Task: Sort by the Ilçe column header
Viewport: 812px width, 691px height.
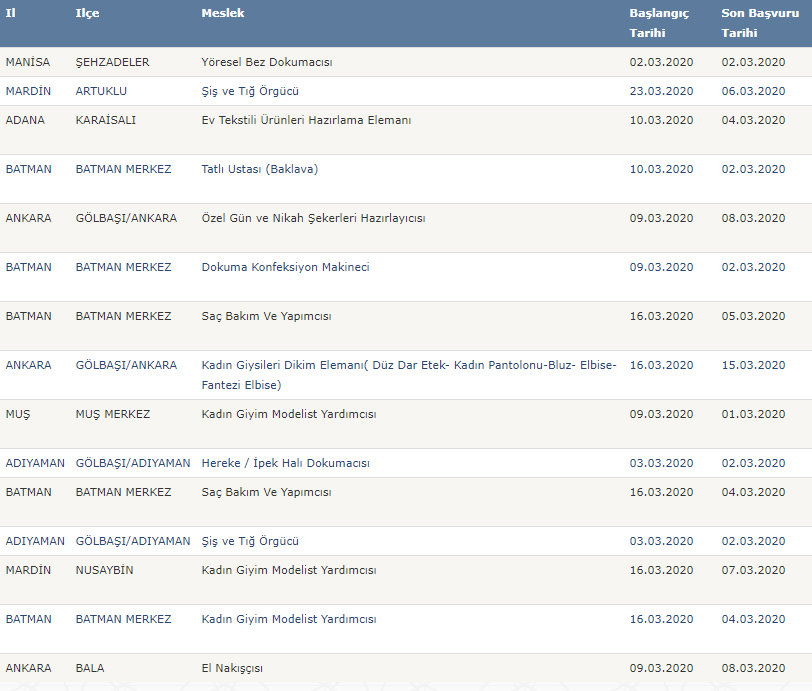Action: click(x=87, y=13)
